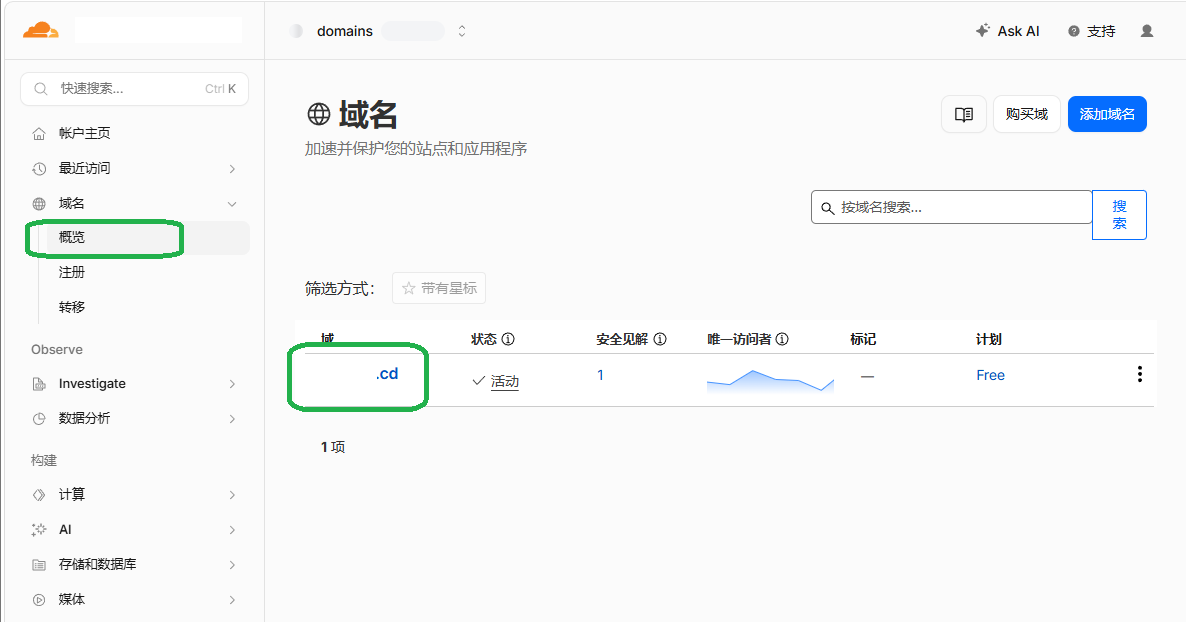The height and width of the screenshot is (622, 1186).
Task: Open the three-dot row actions menu
Action: click(x=1139, y=375)
